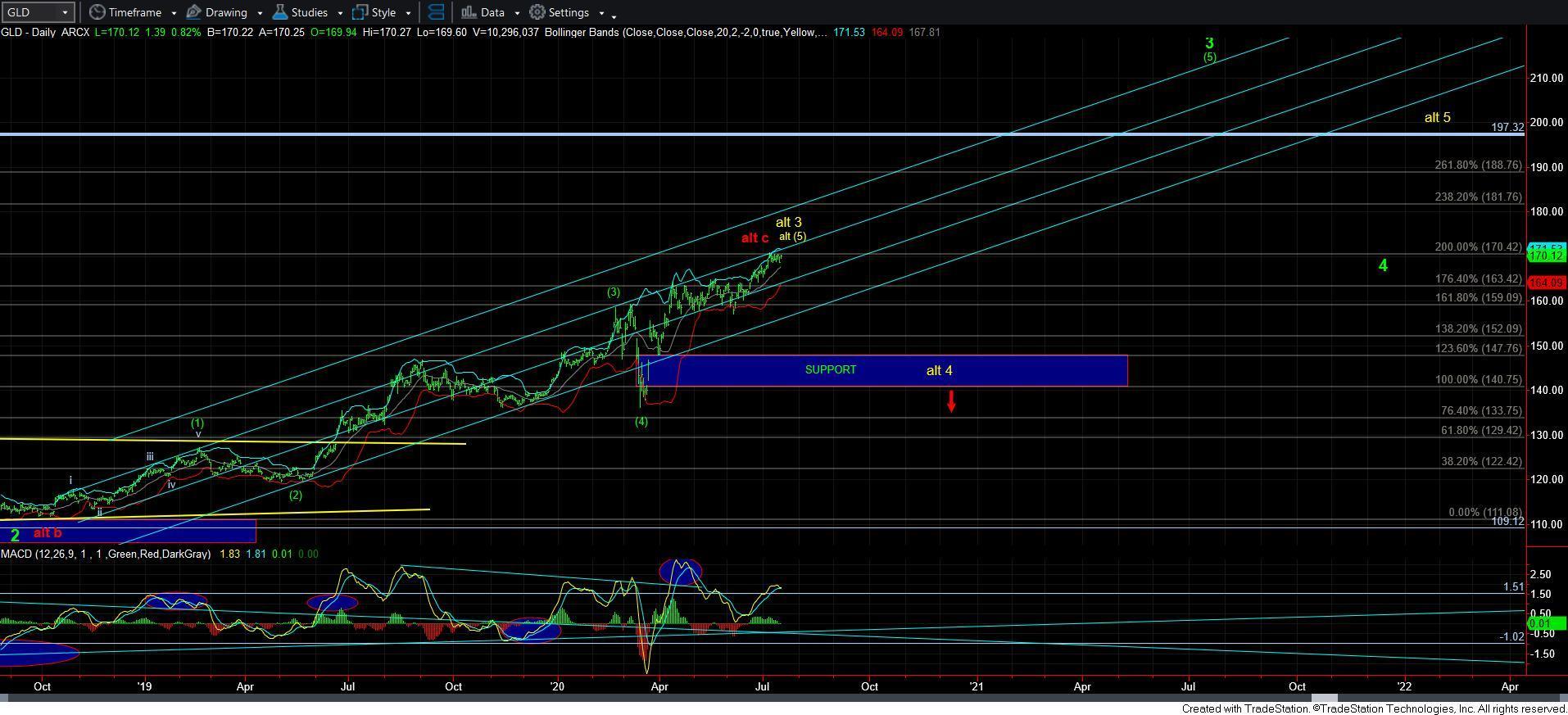This screenshot has height=715, width=1568.
Task: Click the green 170.12 last price tag
Action: point(1547,256)
